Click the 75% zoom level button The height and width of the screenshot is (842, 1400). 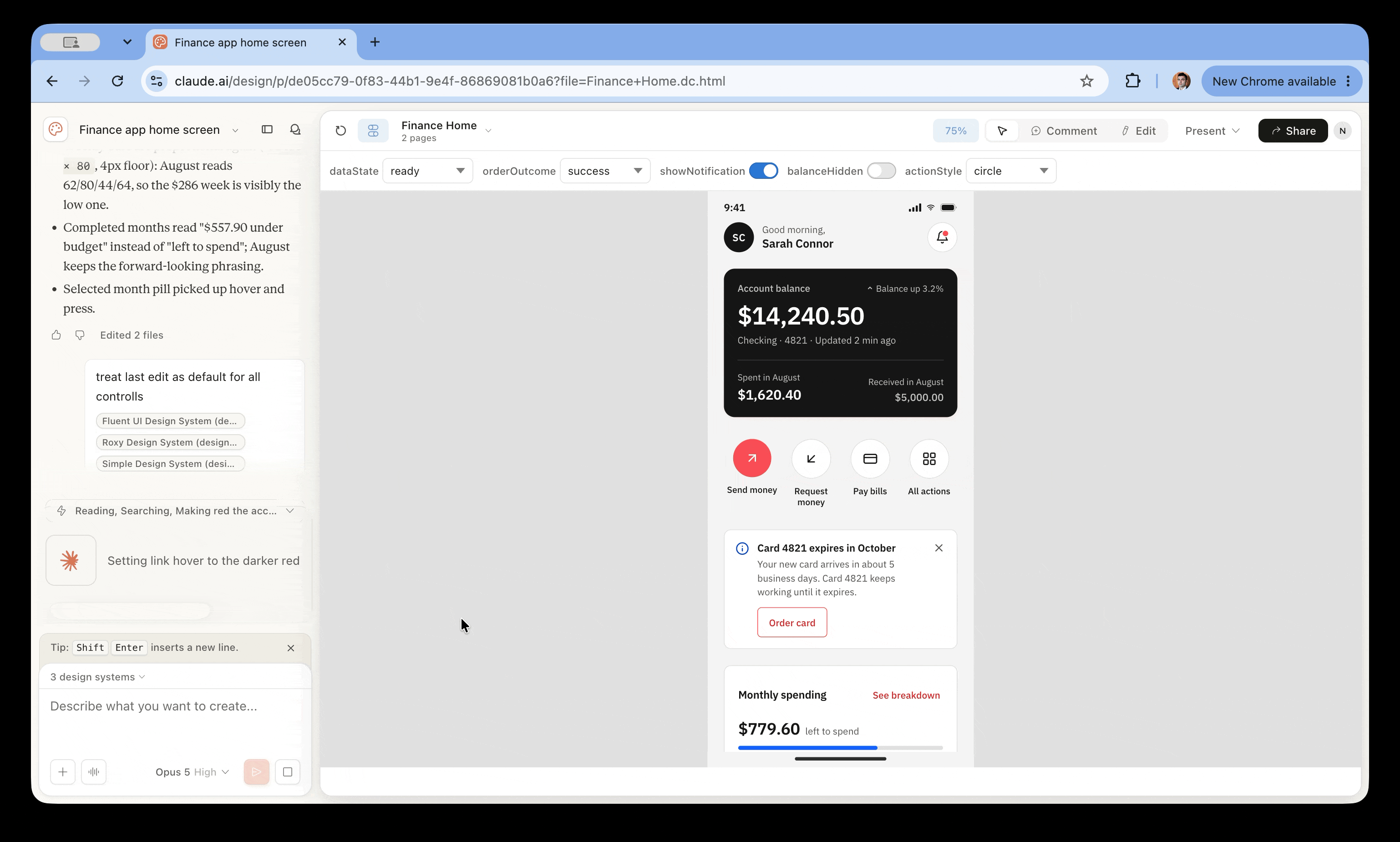tap(955, 131)
